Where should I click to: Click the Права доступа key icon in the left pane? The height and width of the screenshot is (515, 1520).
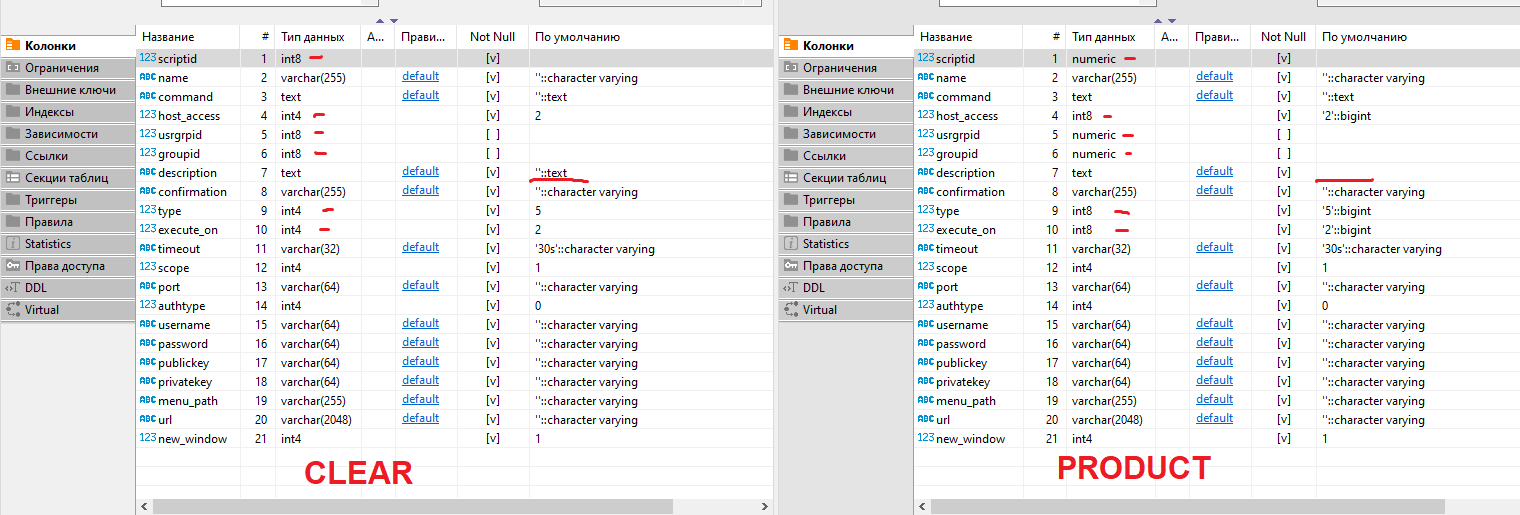(x=13, y=266)
